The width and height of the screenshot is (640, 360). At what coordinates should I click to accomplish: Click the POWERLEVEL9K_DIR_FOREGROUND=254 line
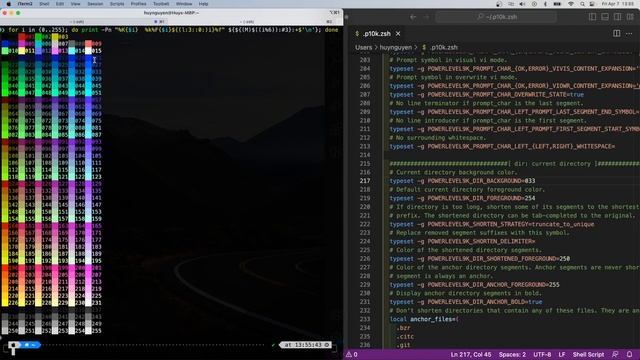coord(462,198)
